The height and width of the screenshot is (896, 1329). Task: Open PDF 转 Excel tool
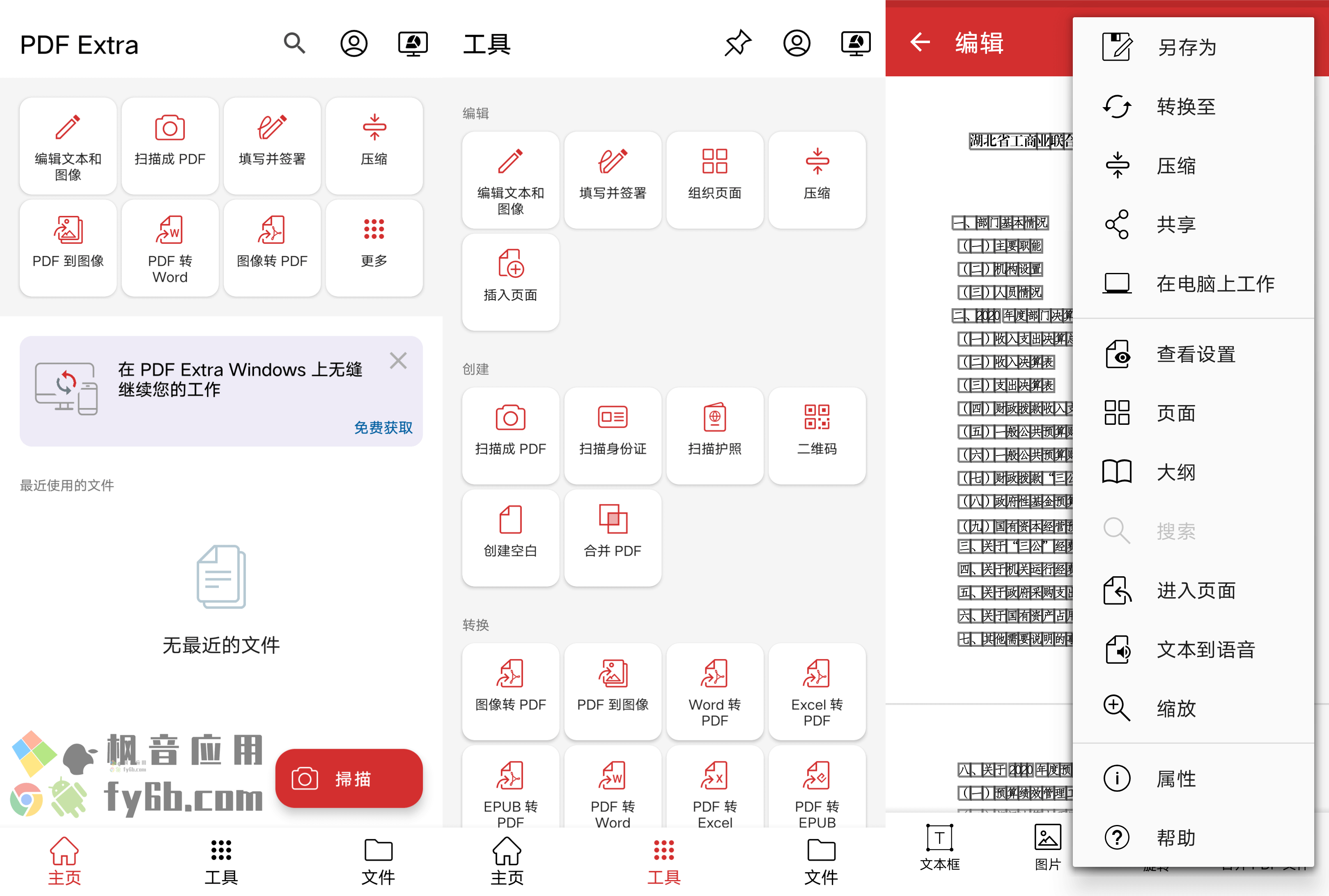tap(715, 787)
